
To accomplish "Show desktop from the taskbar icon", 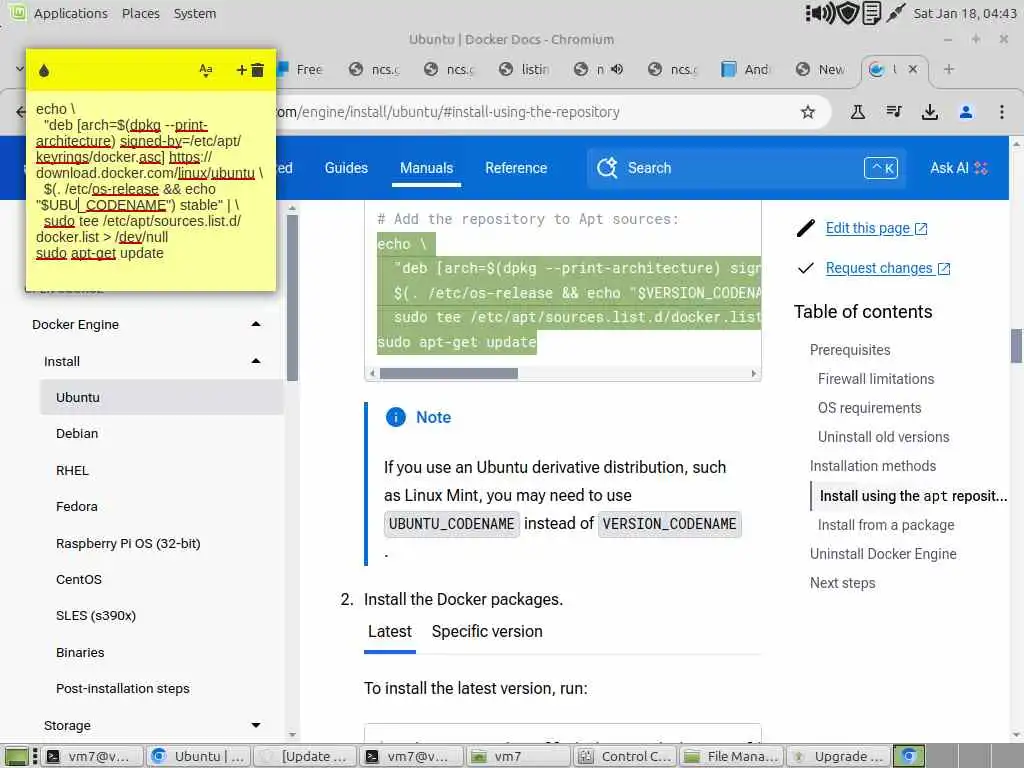I will 16,756.
